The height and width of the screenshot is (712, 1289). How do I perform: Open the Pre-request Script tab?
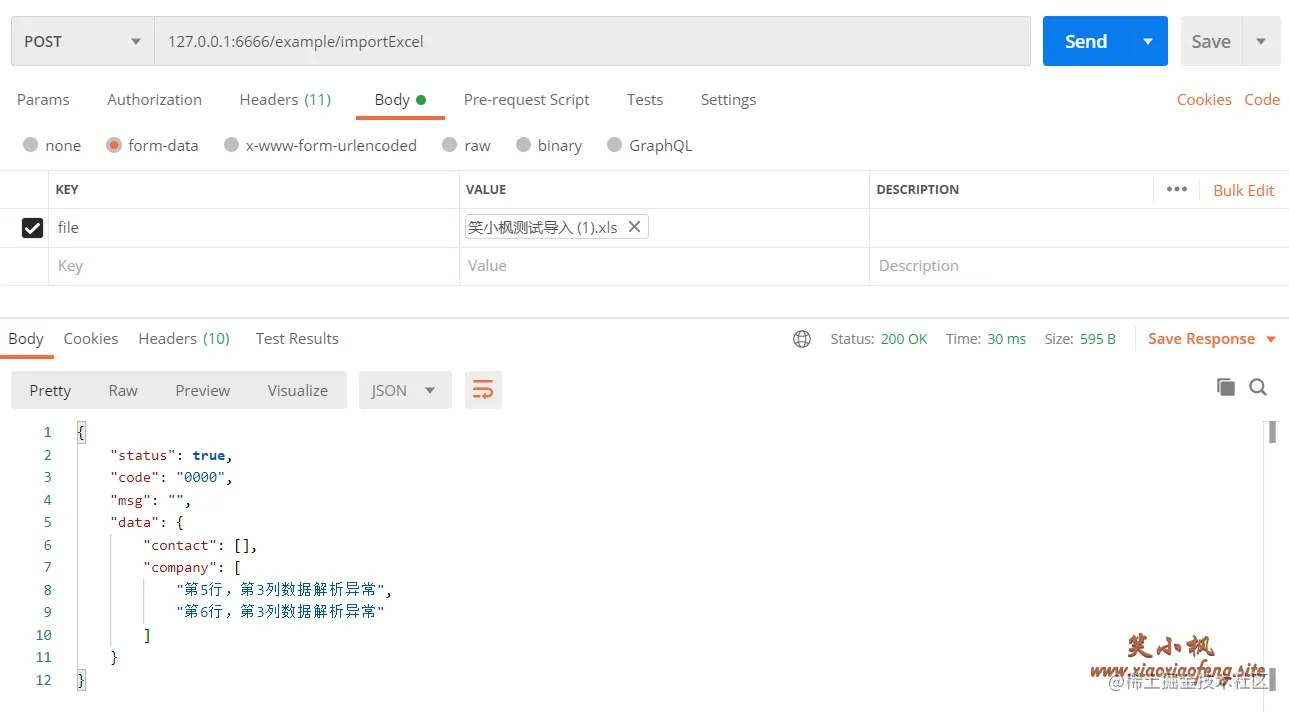(x=527, y=100)
